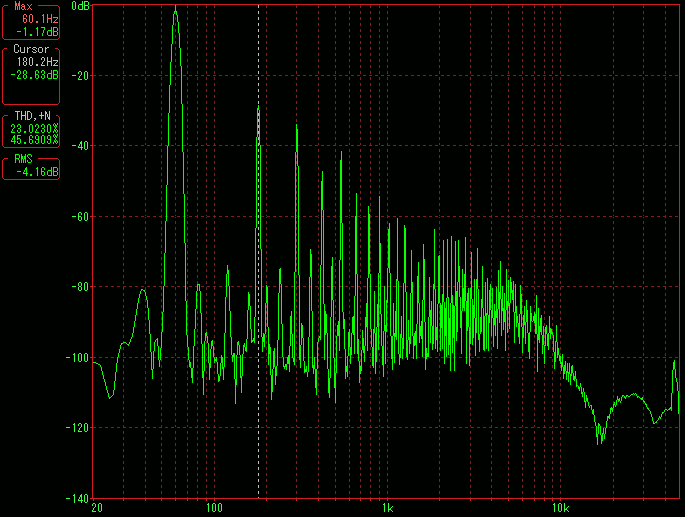Click the RMS value -4.16dB
This screenshot has width=685, height=517.
[37, 172]
